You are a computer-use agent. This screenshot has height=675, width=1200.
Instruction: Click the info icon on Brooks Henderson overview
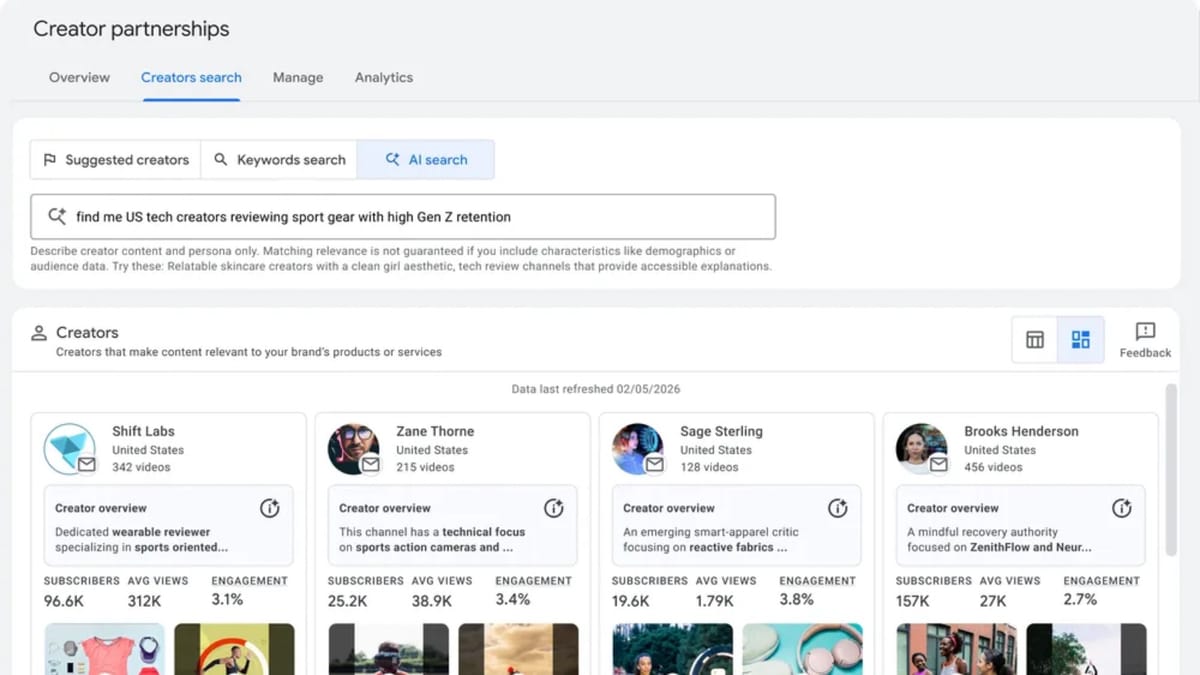pyautogui.click(x=1122, y=508)
